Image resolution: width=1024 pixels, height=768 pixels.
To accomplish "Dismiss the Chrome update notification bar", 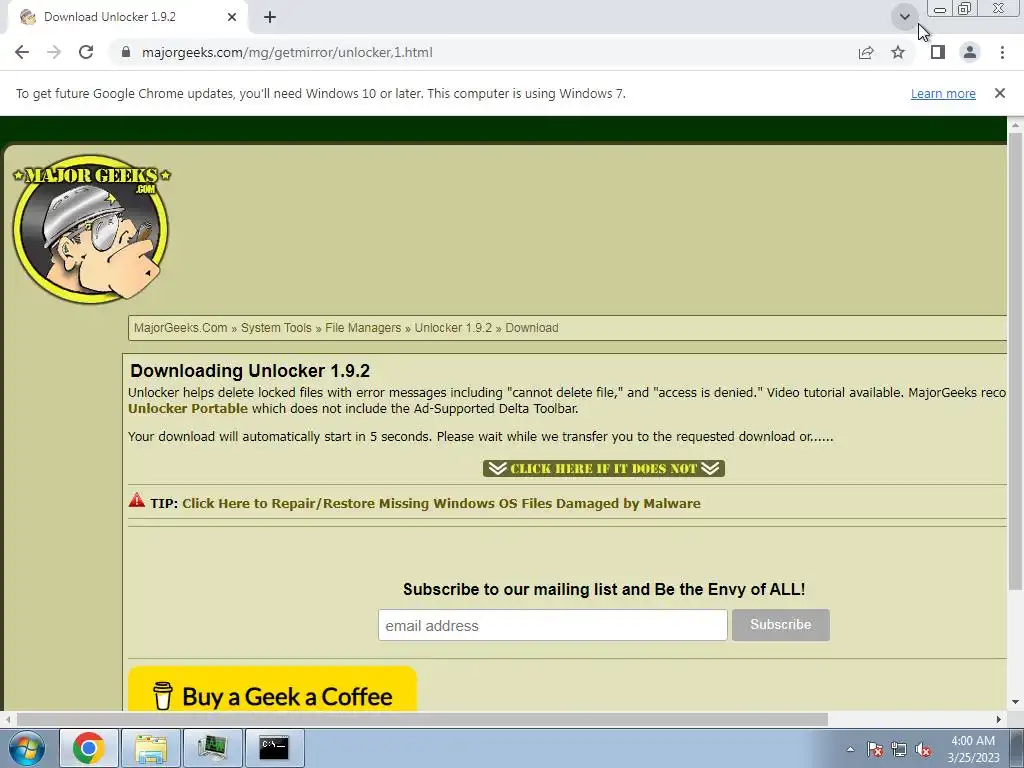I will pos(1000,93).
